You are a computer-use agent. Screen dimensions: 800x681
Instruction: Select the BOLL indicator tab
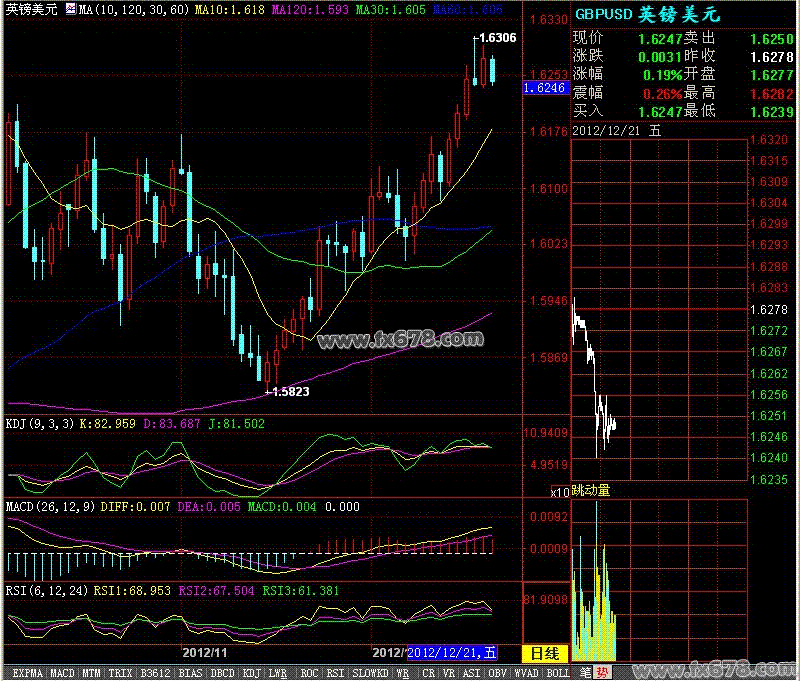tap(558, 673)
